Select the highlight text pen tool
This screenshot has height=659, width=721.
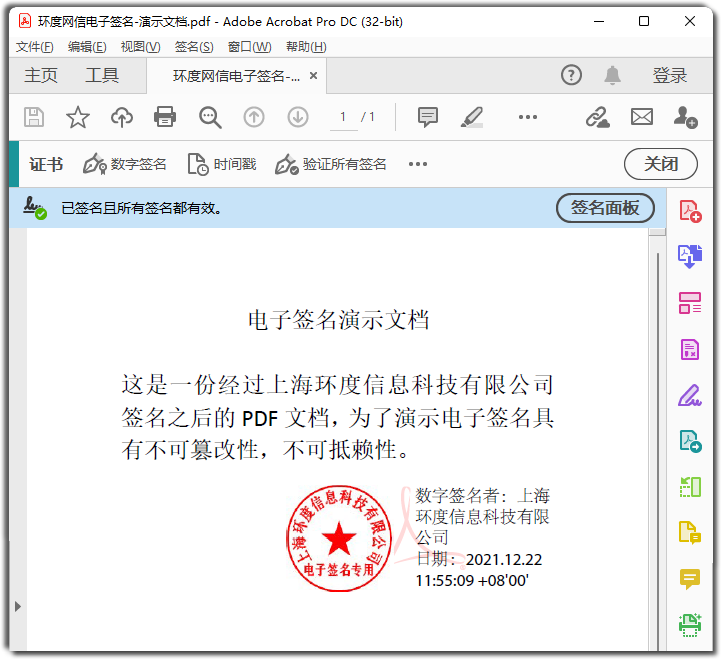(x=472, y=117)
